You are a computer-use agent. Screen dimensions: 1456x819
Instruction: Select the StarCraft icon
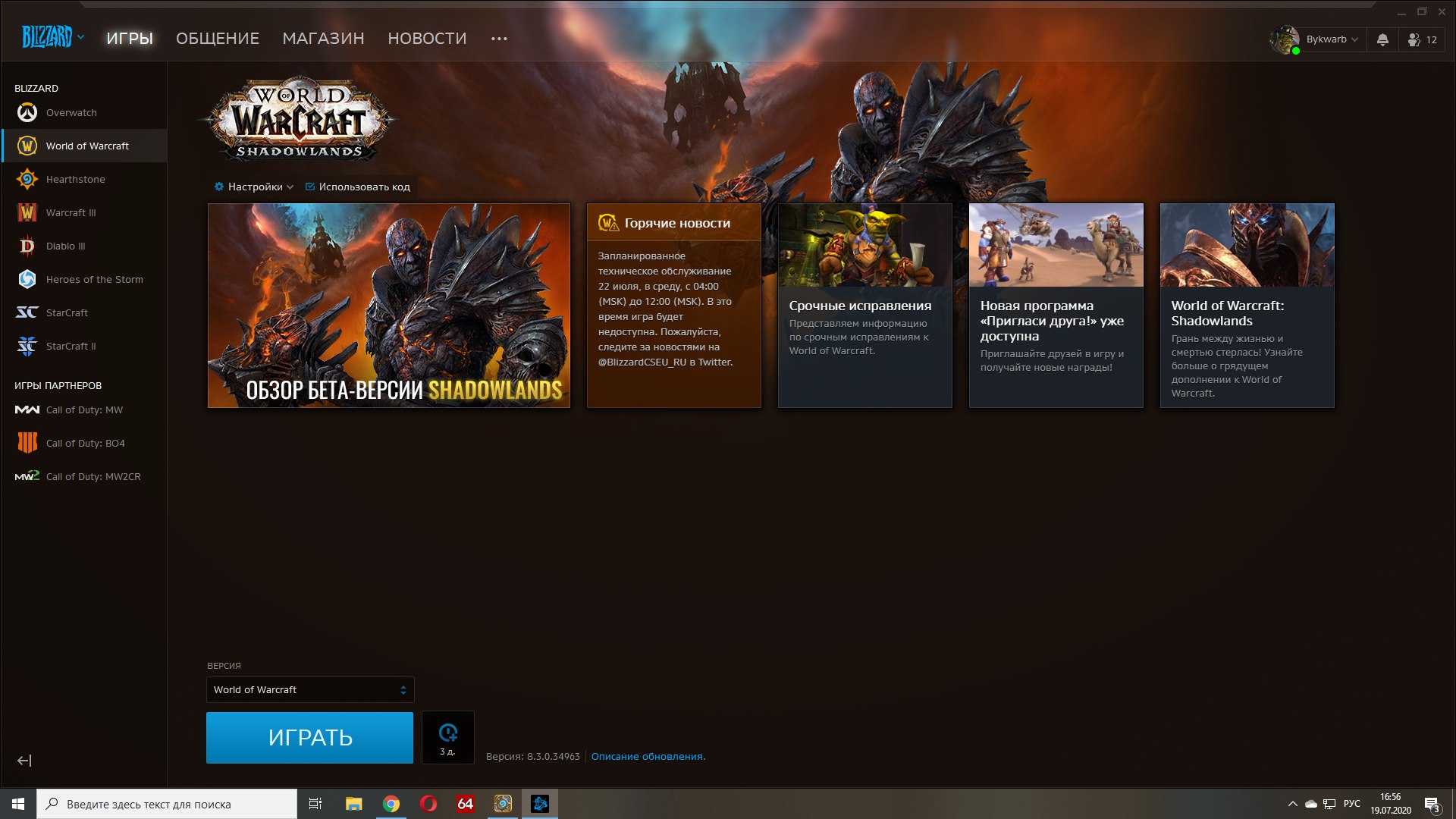27,312
